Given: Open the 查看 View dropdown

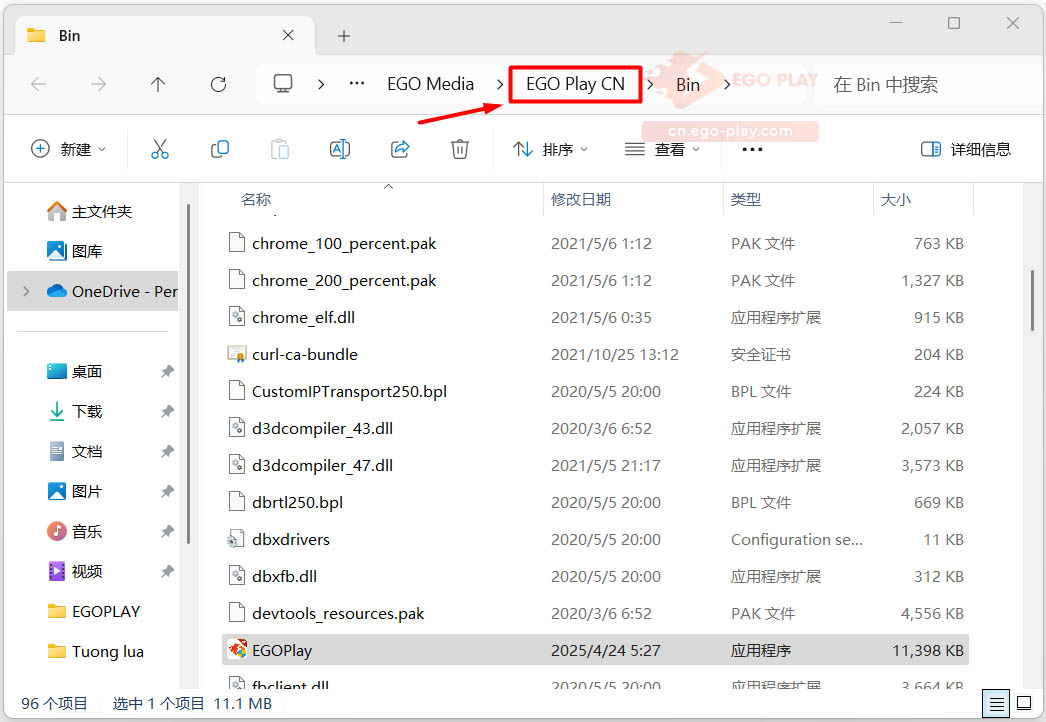Looking at the screenshot, I should (662, 149).
